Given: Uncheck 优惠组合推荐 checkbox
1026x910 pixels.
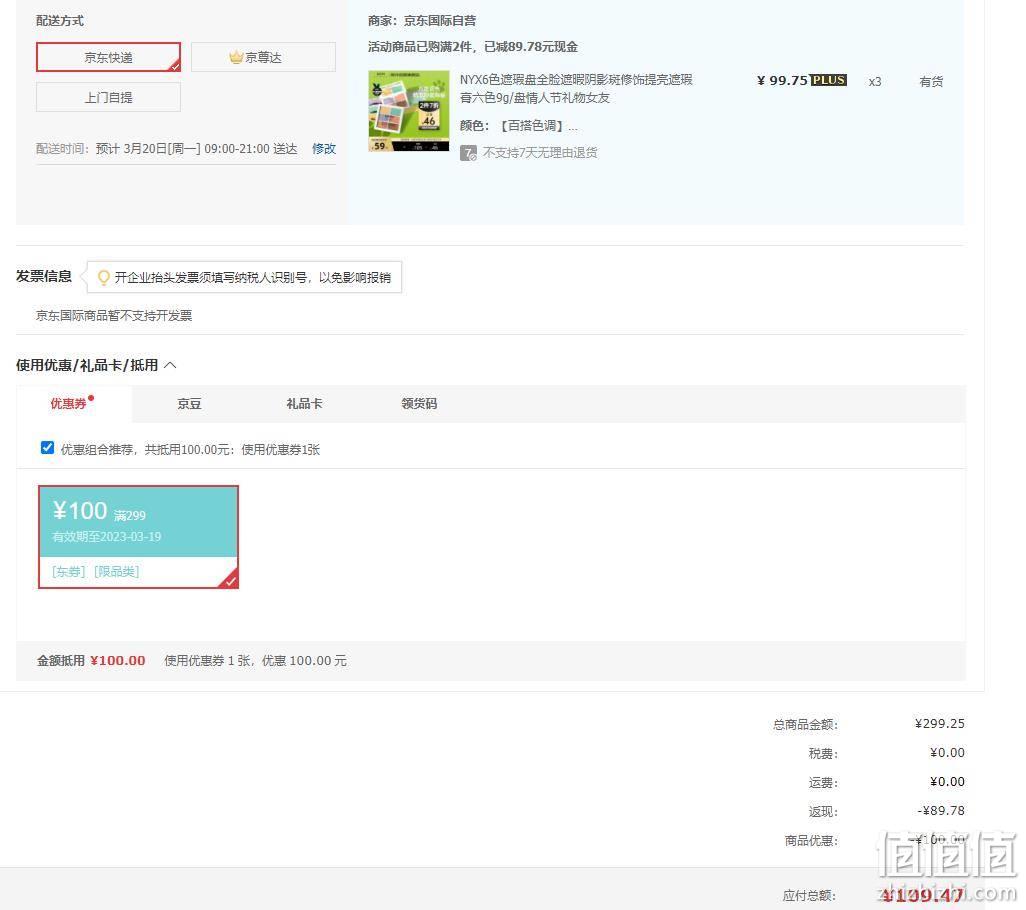Looking at the screenshot, I should coord(47,447).
